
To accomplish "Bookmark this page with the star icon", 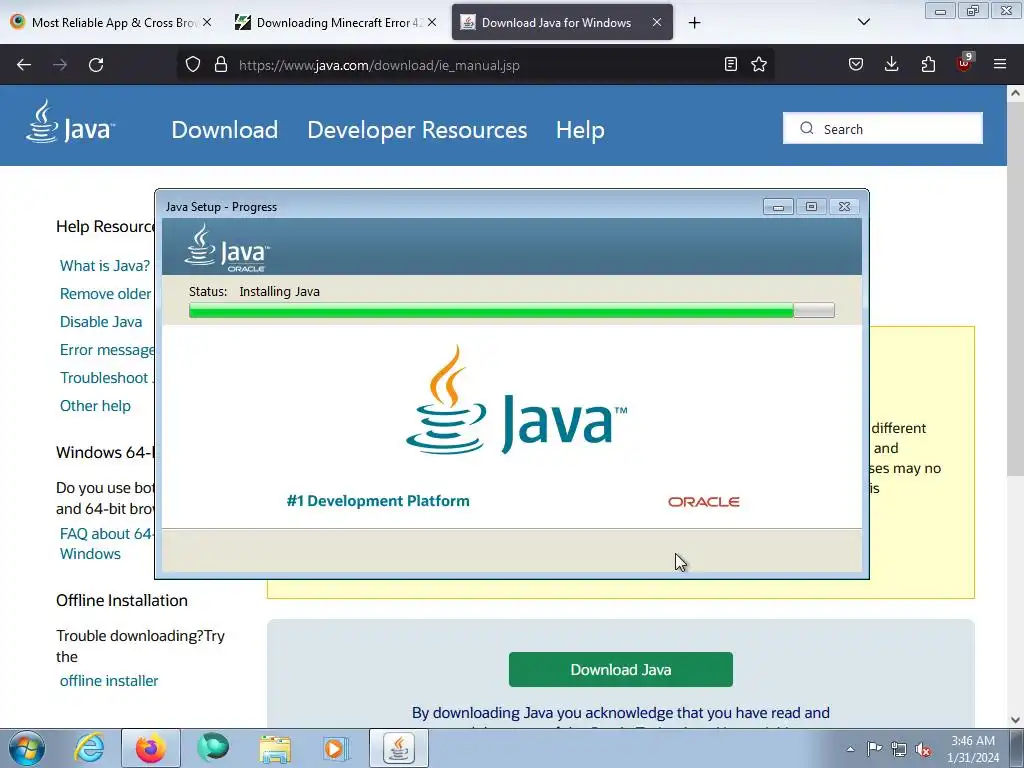I will click(x=759, y=64).
